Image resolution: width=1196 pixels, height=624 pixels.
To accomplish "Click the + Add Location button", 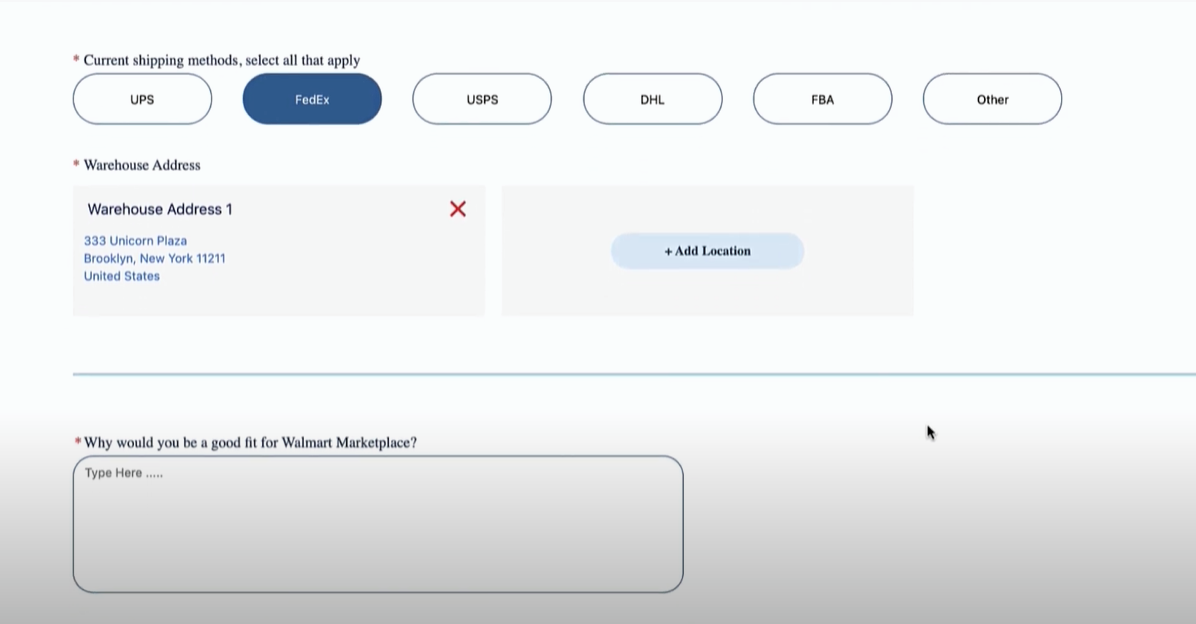I will pyautogui.click(x=707, y=251).
